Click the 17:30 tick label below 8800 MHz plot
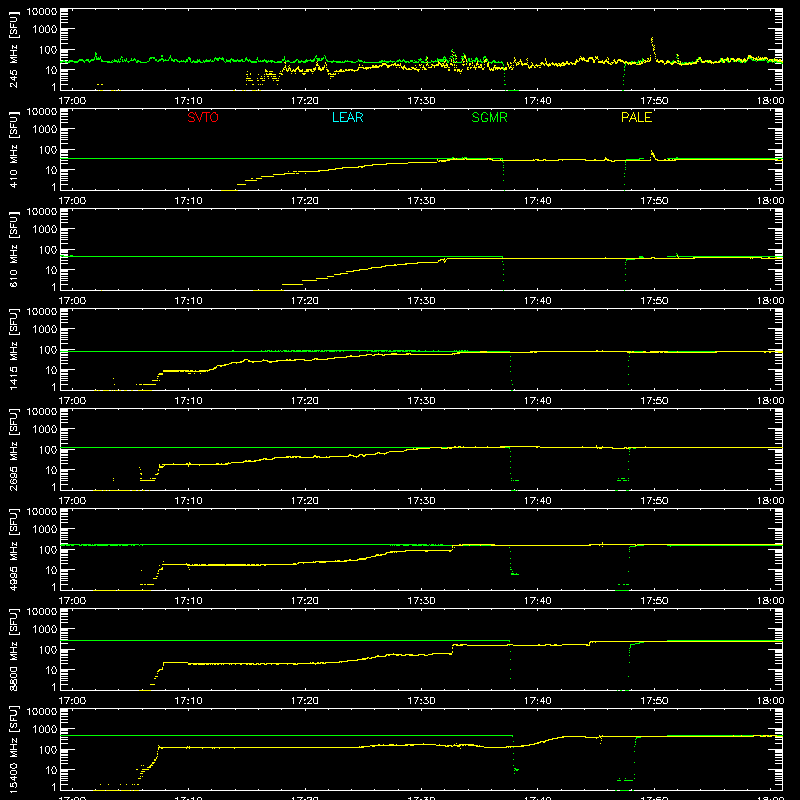800x800 pixels. tap(421, 701)
